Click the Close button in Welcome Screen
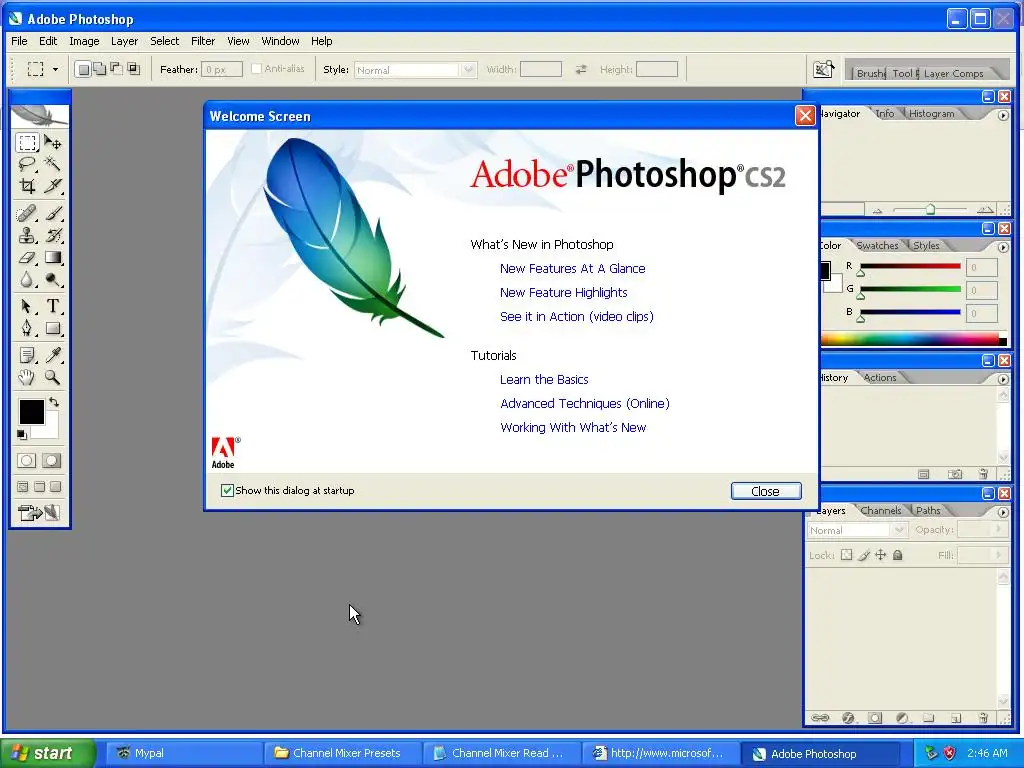This screenshot has height=768, width=1024. click(766, 491)
